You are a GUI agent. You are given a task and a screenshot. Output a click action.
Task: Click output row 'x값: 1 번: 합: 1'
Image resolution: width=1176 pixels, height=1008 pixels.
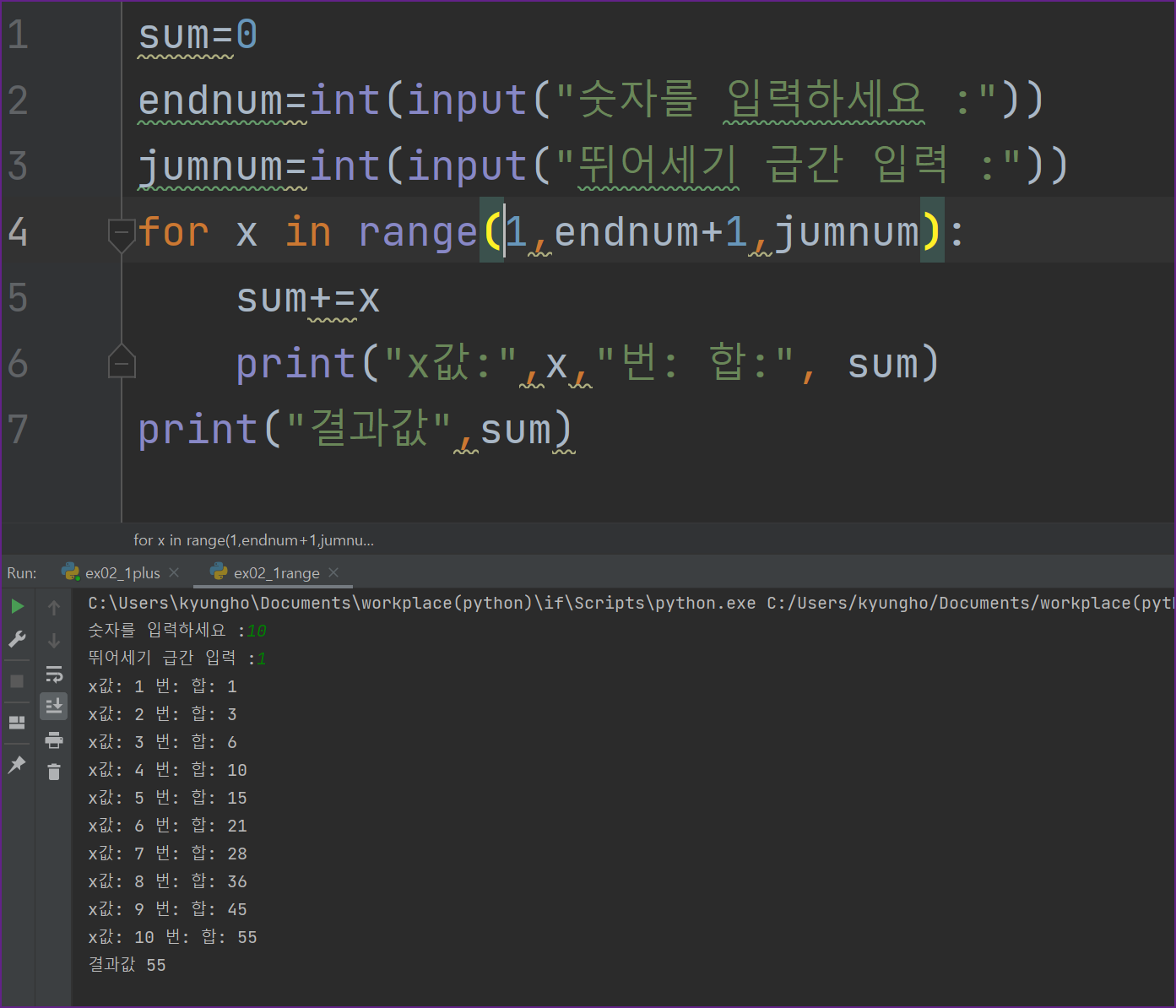163,686
